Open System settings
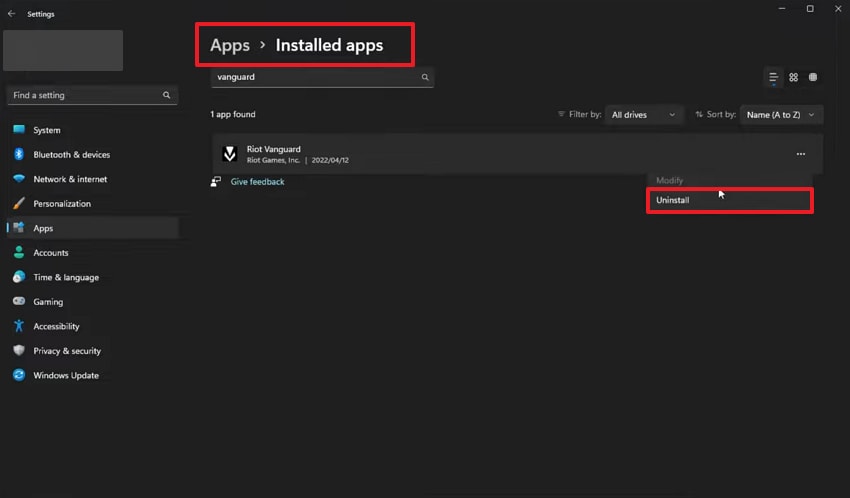Image resolution: width=850 pixels, height=498 pixels. (93, 130)
